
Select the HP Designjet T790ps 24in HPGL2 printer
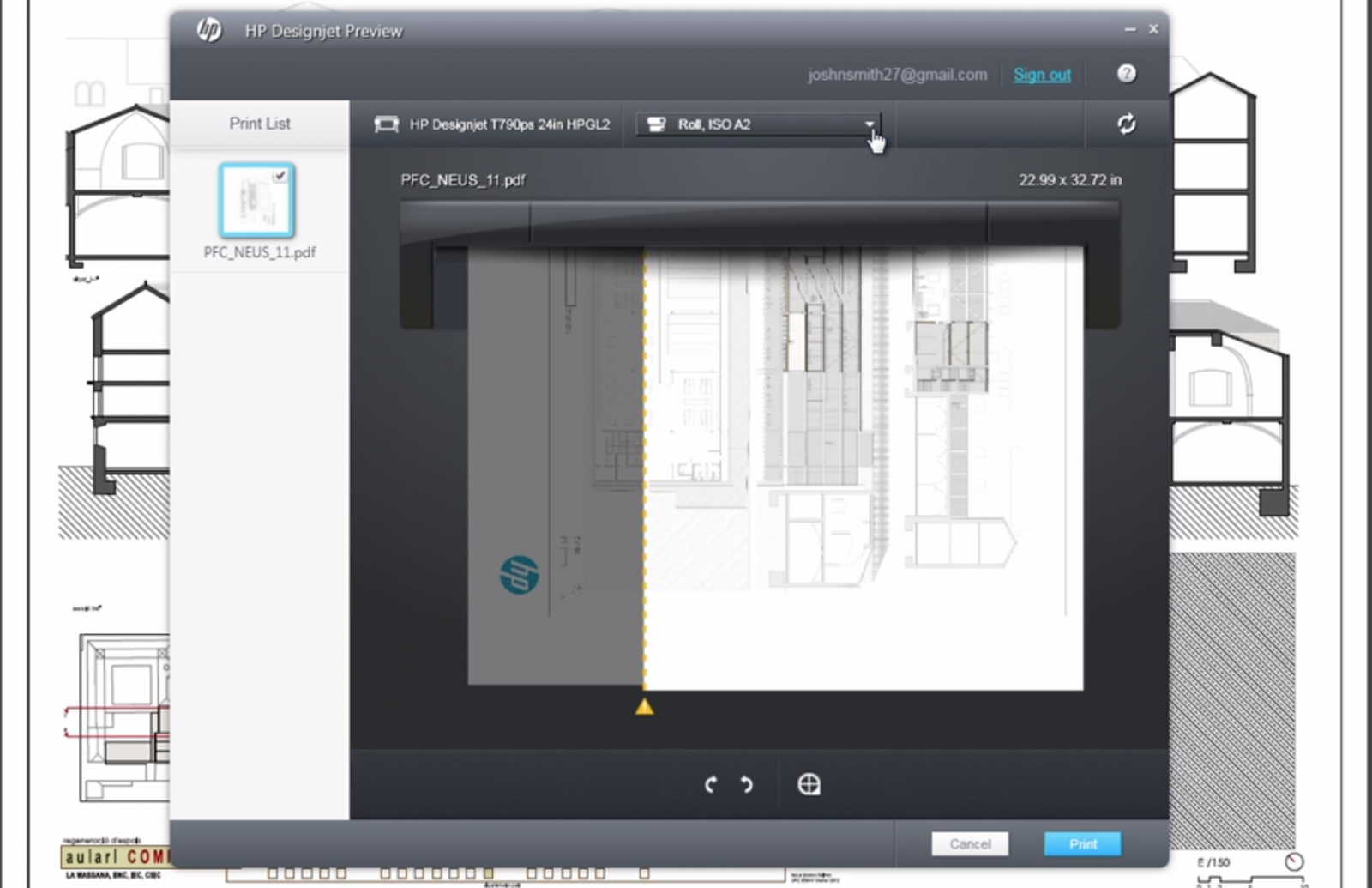pyautogui.click(x=508, y=124)
